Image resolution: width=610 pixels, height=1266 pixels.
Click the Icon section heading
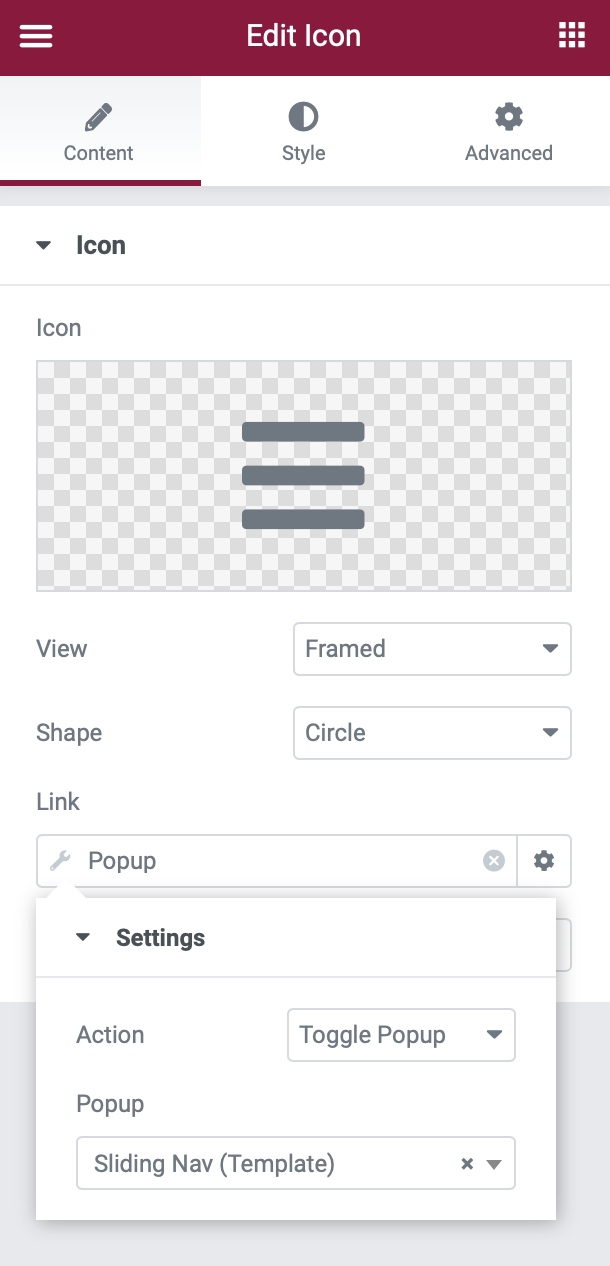pyautogui.click(x=101, y=246)
